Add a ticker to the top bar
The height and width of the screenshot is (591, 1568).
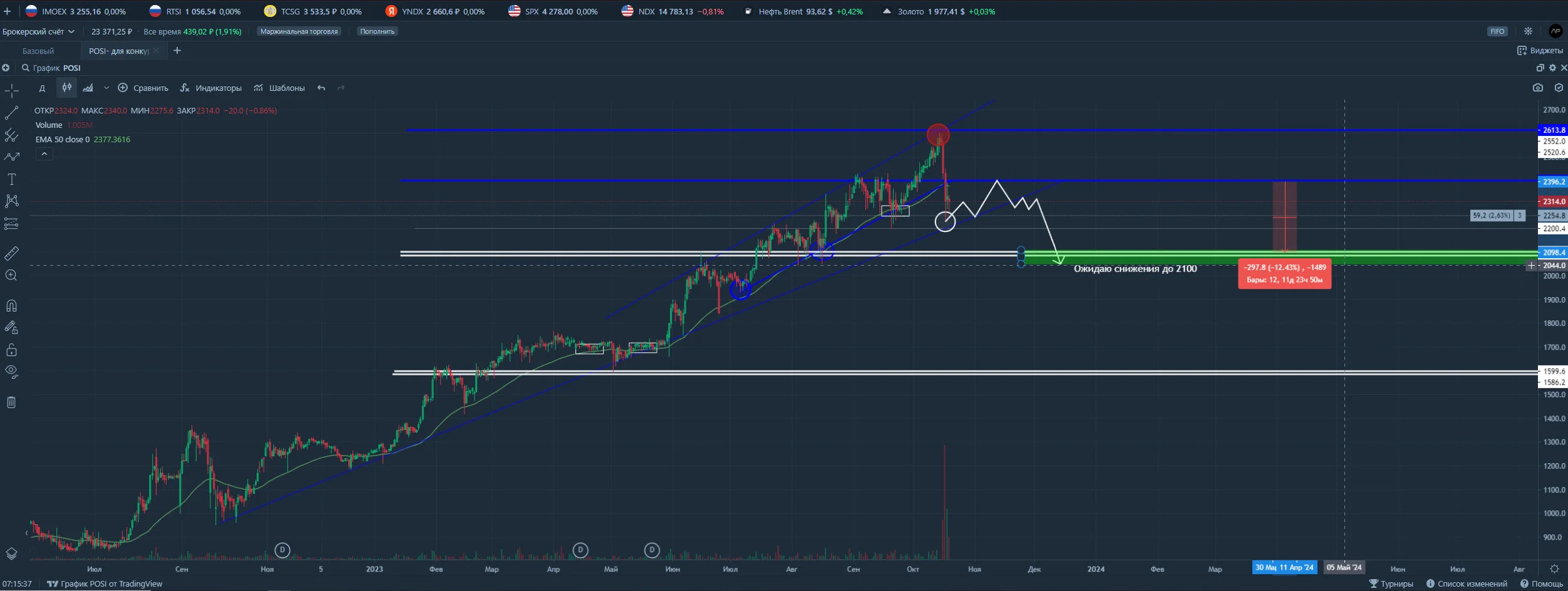(x=7, y=11)
